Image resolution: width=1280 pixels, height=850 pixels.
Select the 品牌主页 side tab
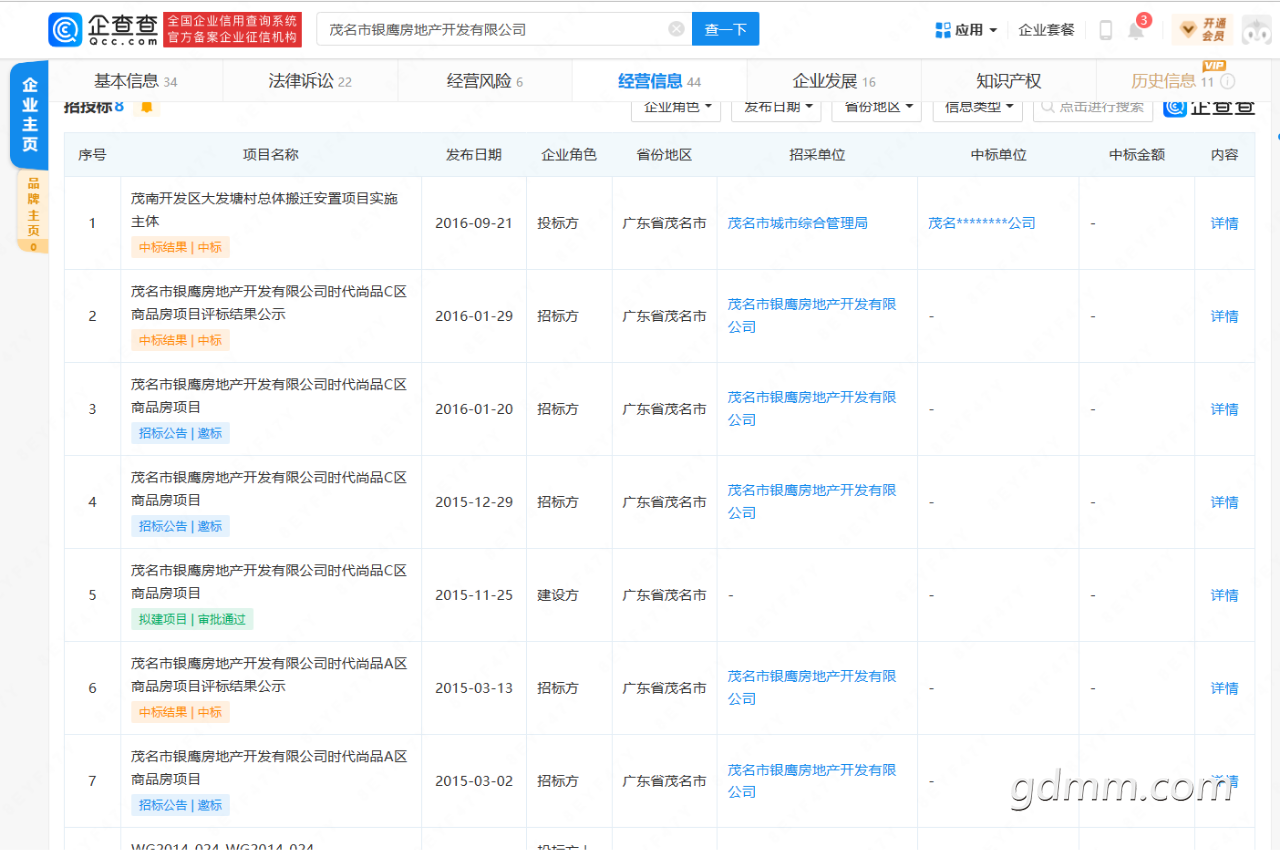tap(32, 210)
